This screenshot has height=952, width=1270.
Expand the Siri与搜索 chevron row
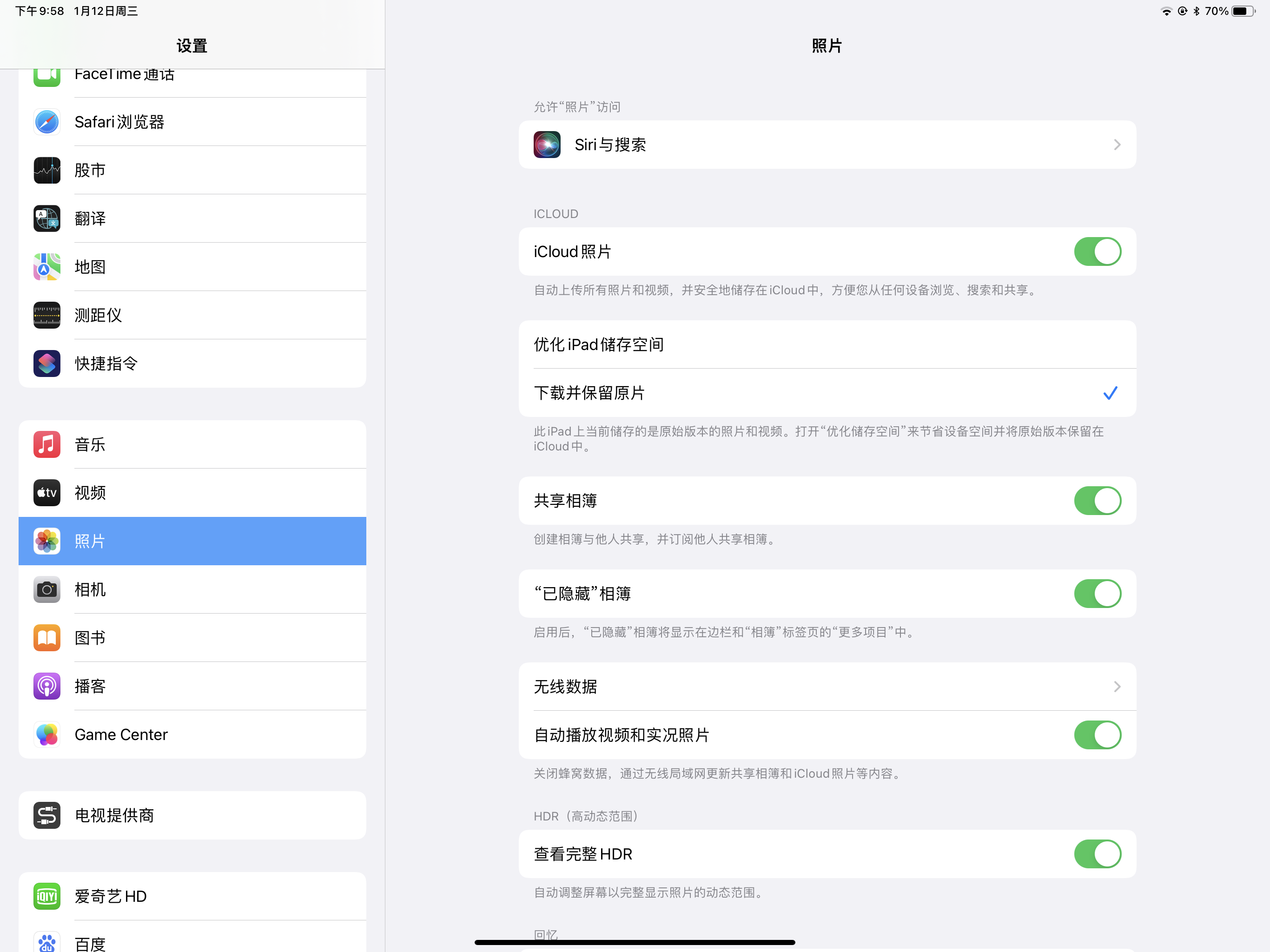(1116, 145)
